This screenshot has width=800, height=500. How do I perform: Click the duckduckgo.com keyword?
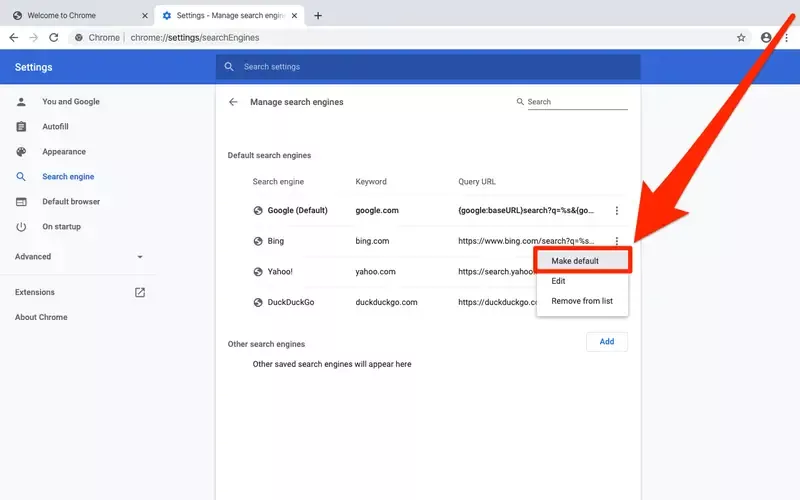tap(386, 302)
